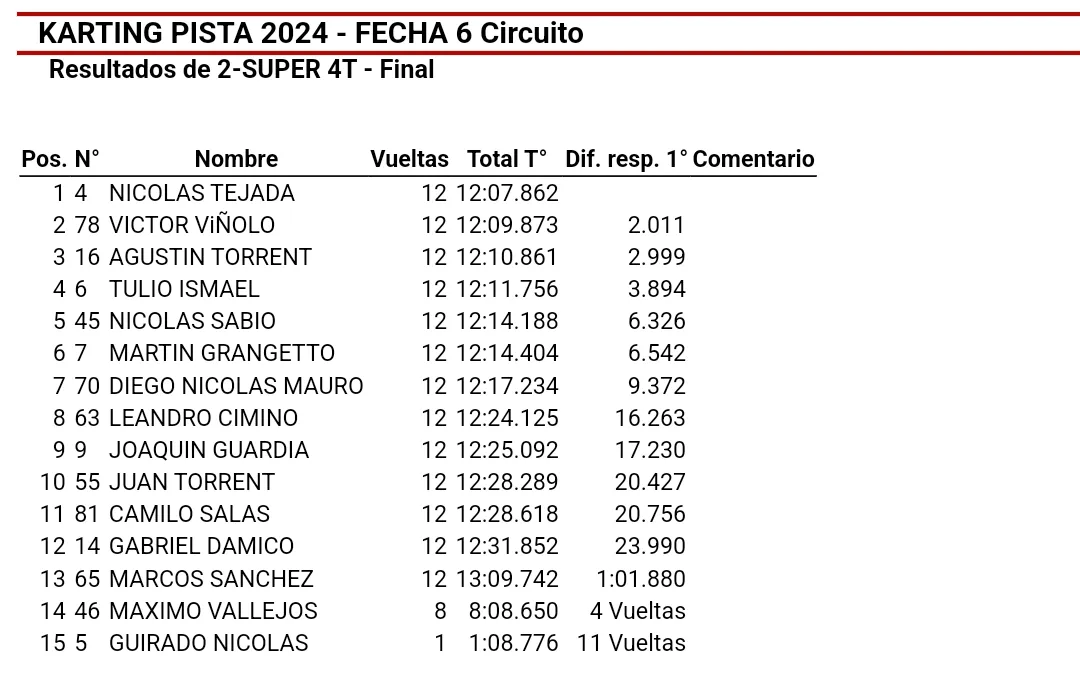This screenshot has height=697, width=1080.
Task: Click the DIEGO NICOLAS MAURO entry
Action: pos(236,386)
